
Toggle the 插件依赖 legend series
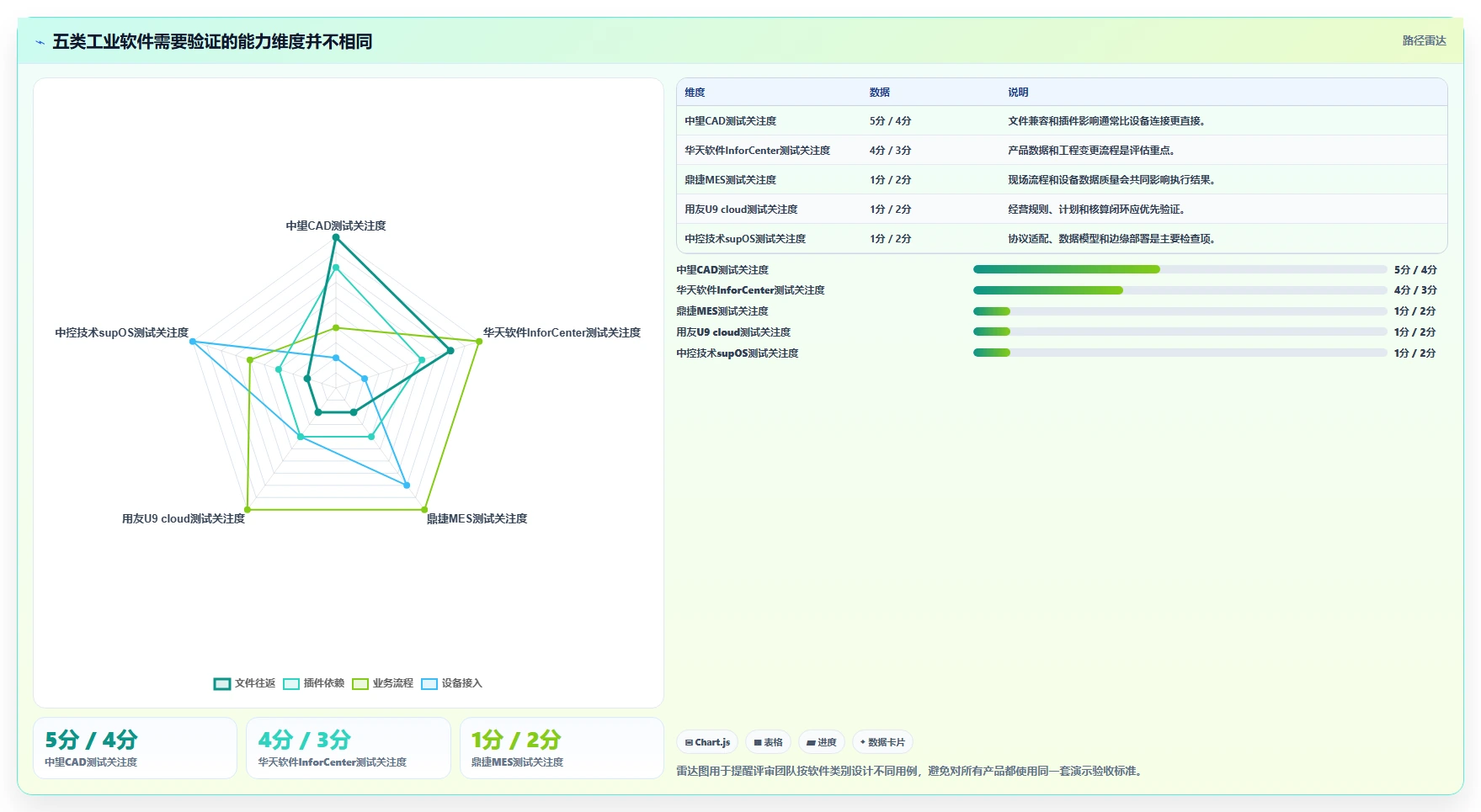313,683
